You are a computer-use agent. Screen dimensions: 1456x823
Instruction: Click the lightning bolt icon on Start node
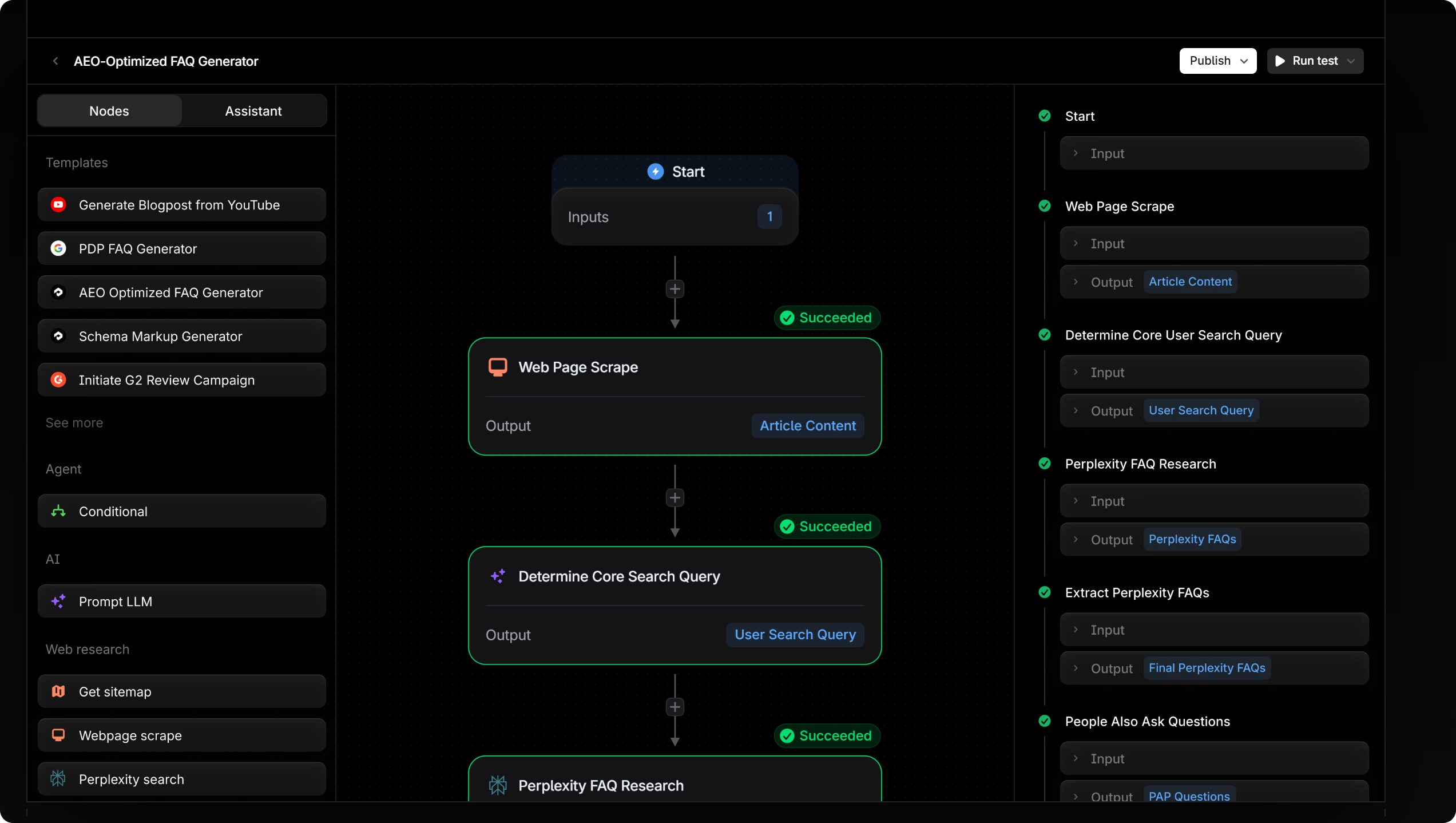tap(656, 172)
